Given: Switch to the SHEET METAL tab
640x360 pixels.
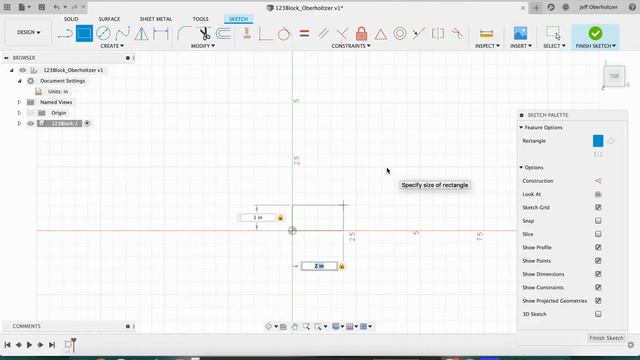Looking at the screenshot, I should (156, 19).
